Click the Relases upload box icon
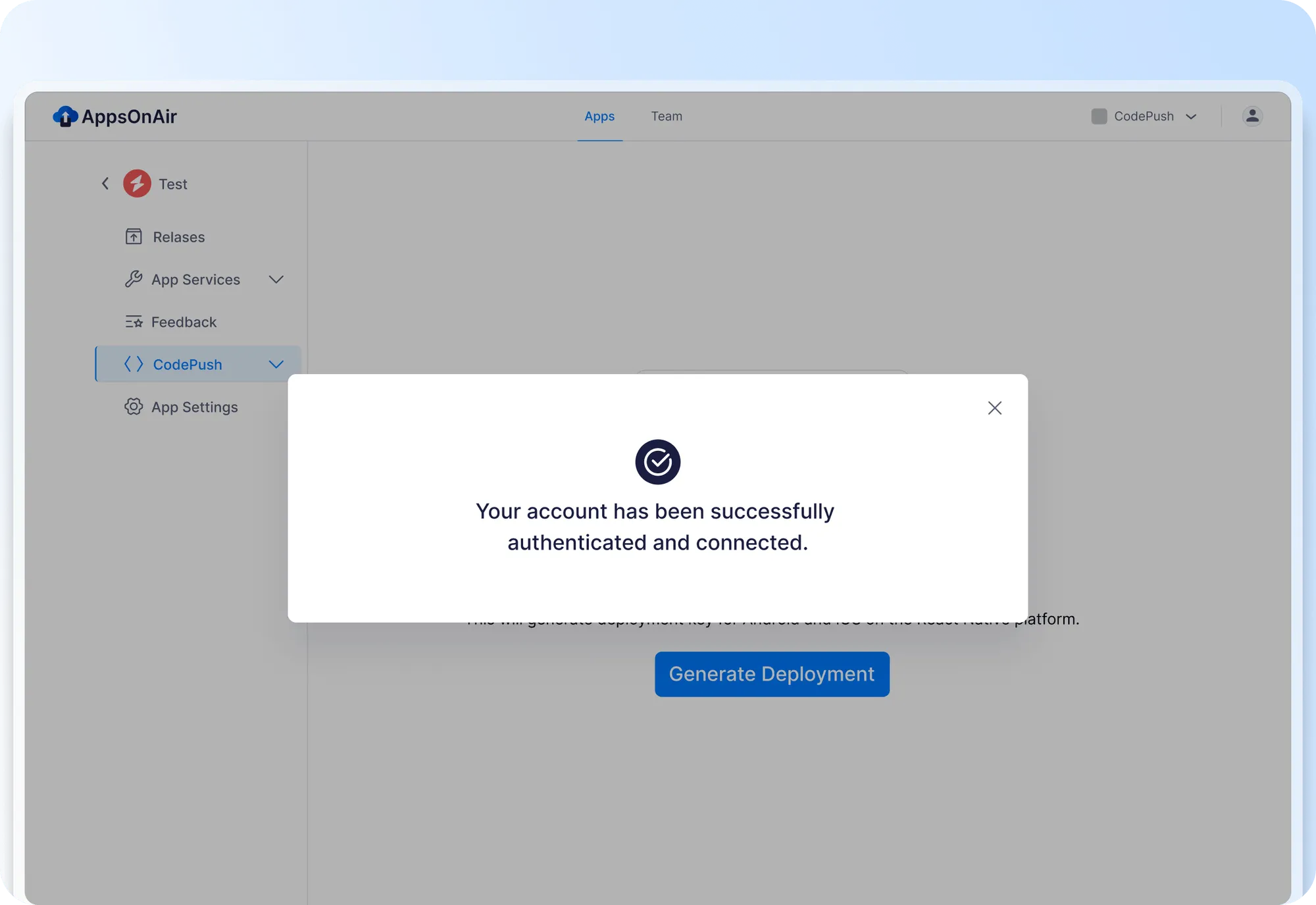 (134, 236)
